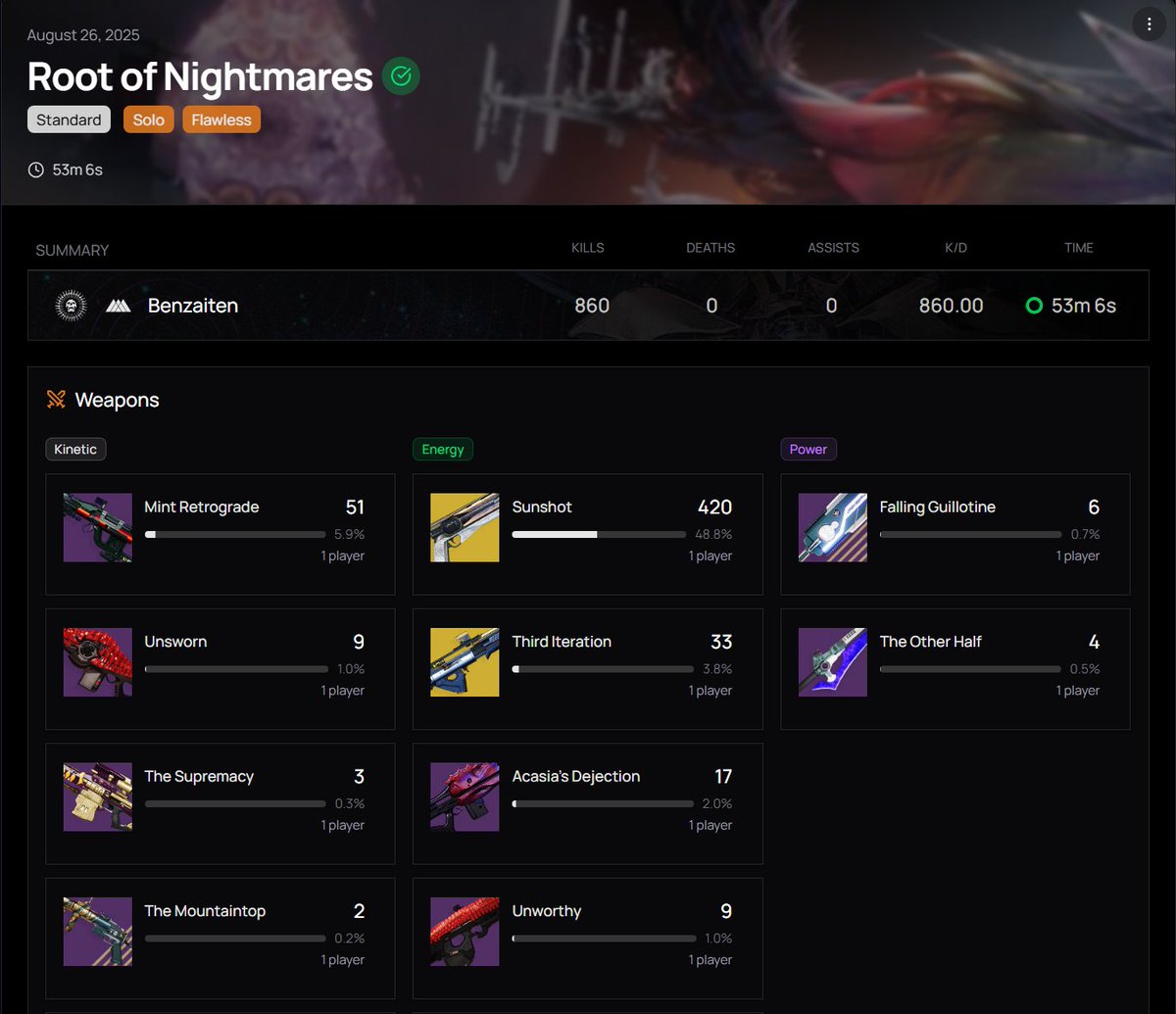Select the Kinetic weapon category label
Viewport: 1176px width, 1014px height.
coord(75,449)
